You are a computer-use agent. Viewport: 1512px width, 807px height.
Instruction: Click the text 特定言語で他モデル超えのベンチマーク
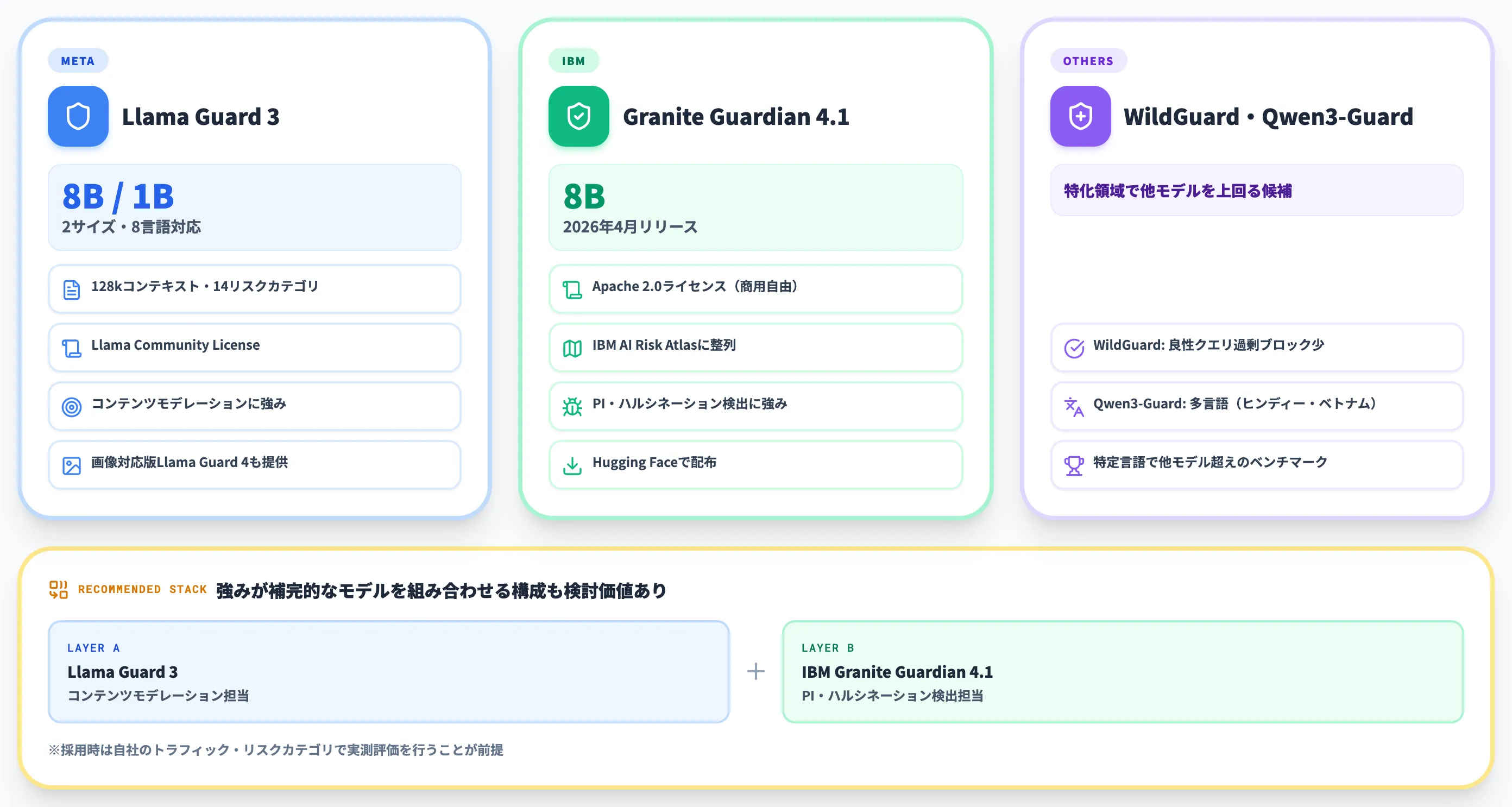pos(1210,463)
